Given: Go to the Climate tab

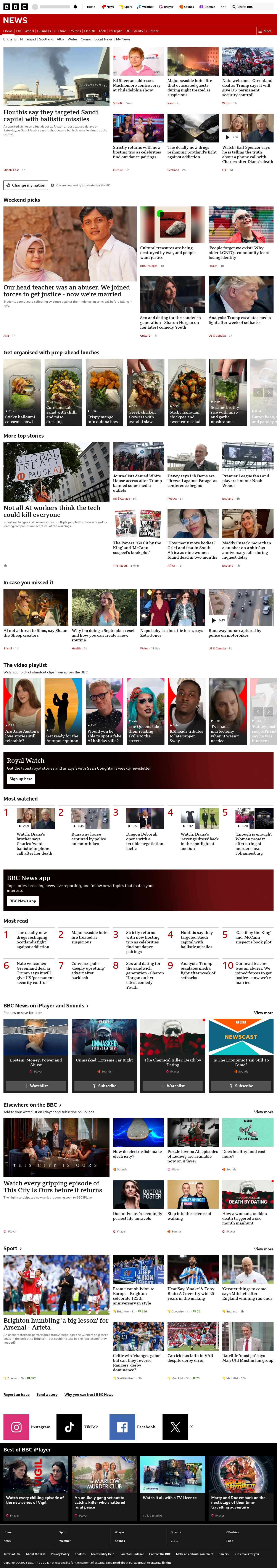Looking at the screenshot, I should pos(152,31).
